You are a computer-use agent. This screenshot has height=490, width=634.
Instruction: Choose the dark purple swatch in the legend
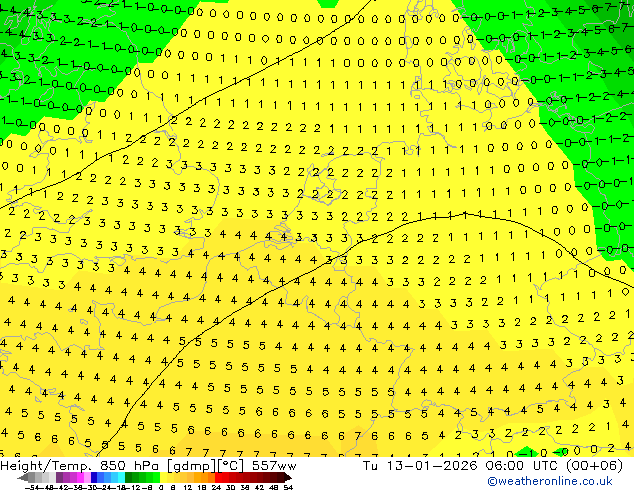(59, 478)
